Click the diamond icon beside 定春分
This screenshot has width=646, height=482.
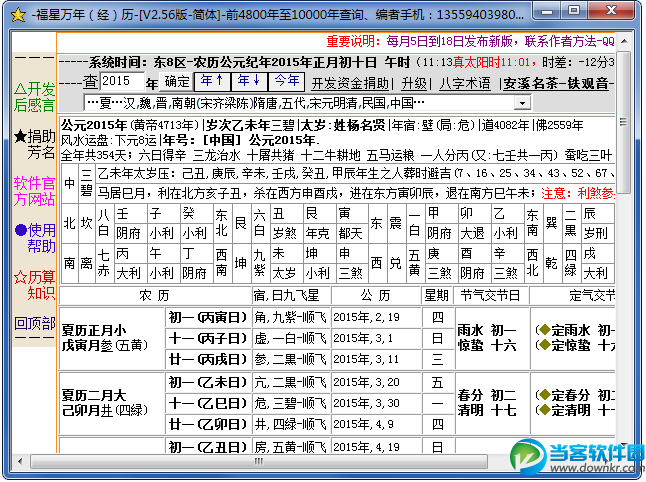545,395
